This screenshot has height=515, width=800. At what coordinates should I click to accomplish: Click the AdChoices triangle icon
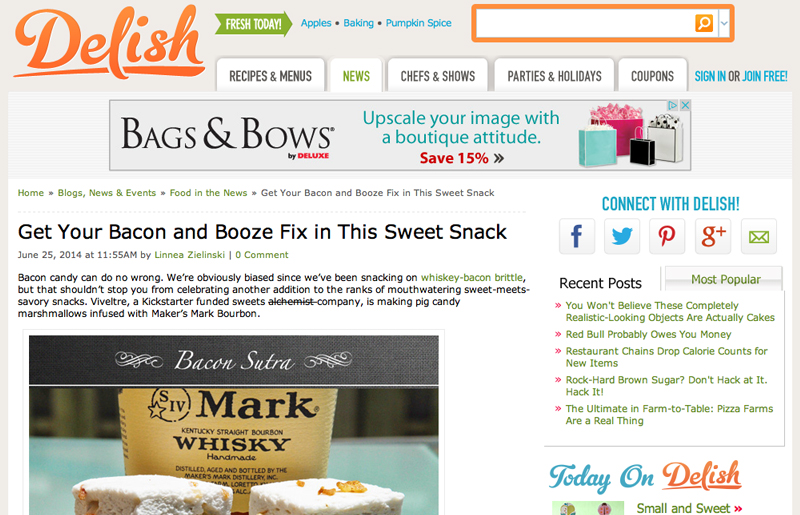tap(673, 105)
